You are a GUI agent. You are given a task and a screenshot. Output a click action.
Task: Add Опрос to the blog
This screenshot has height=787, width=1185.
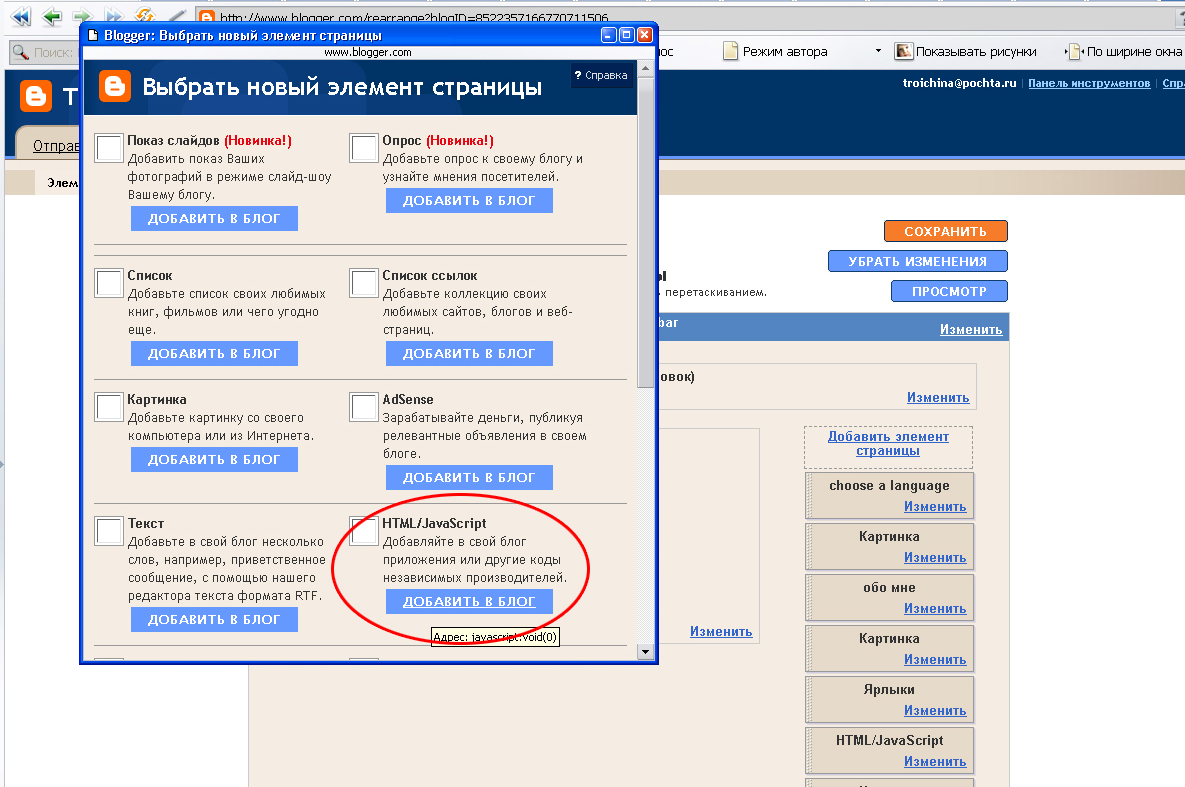[x=469, y=200]
